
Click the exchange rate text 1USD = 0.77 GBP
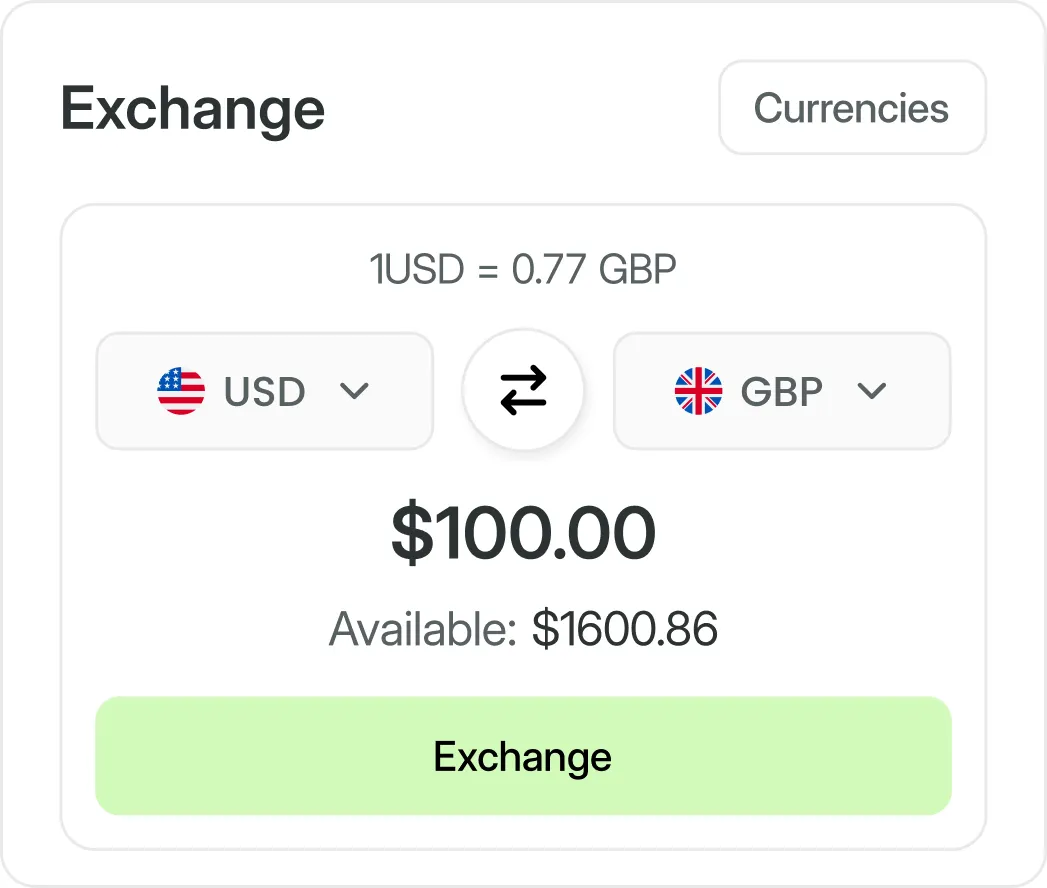524,268
